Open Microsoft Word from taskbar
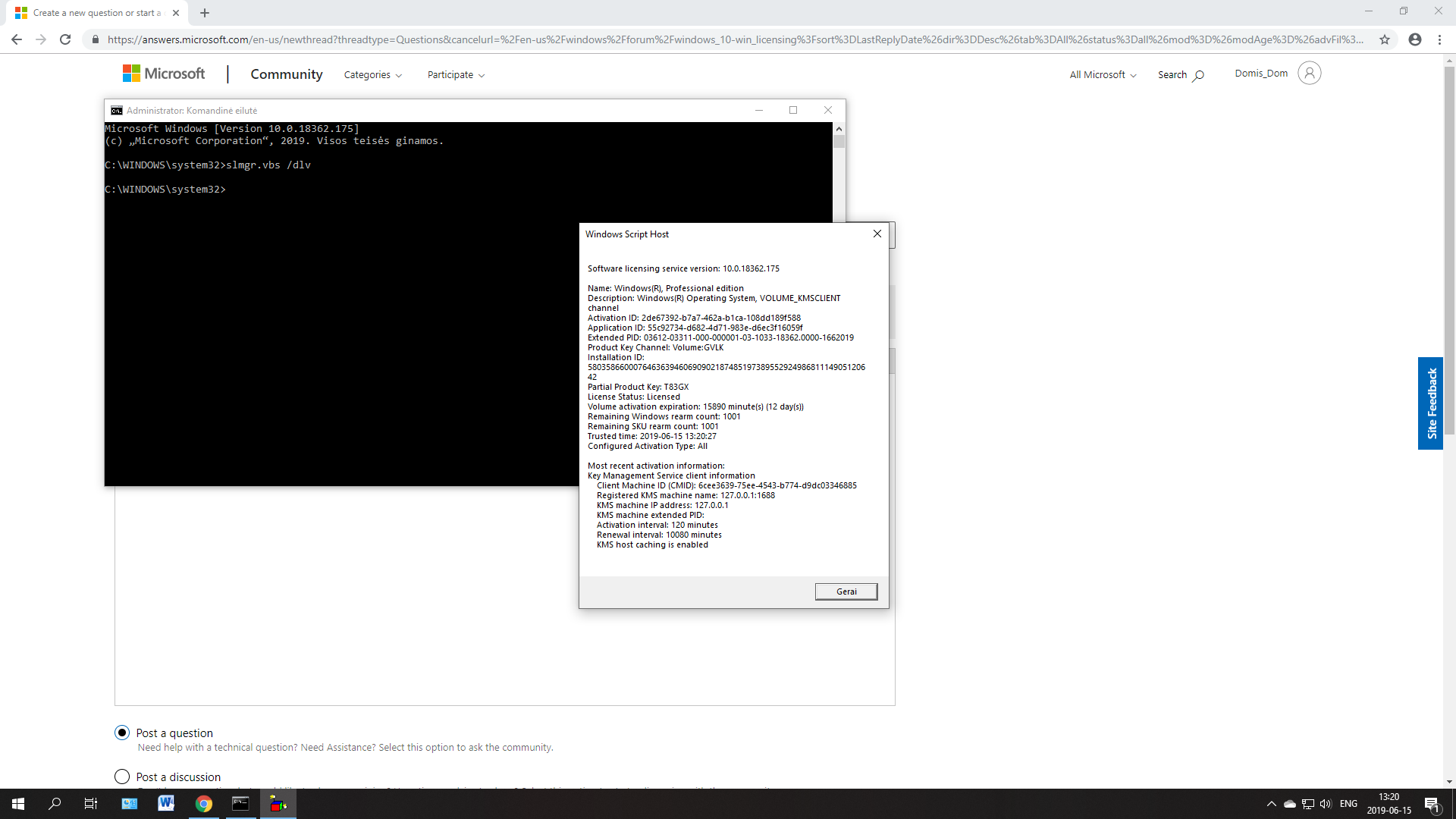Screen dimensions: 1456x819 click(x=166, y=804)
